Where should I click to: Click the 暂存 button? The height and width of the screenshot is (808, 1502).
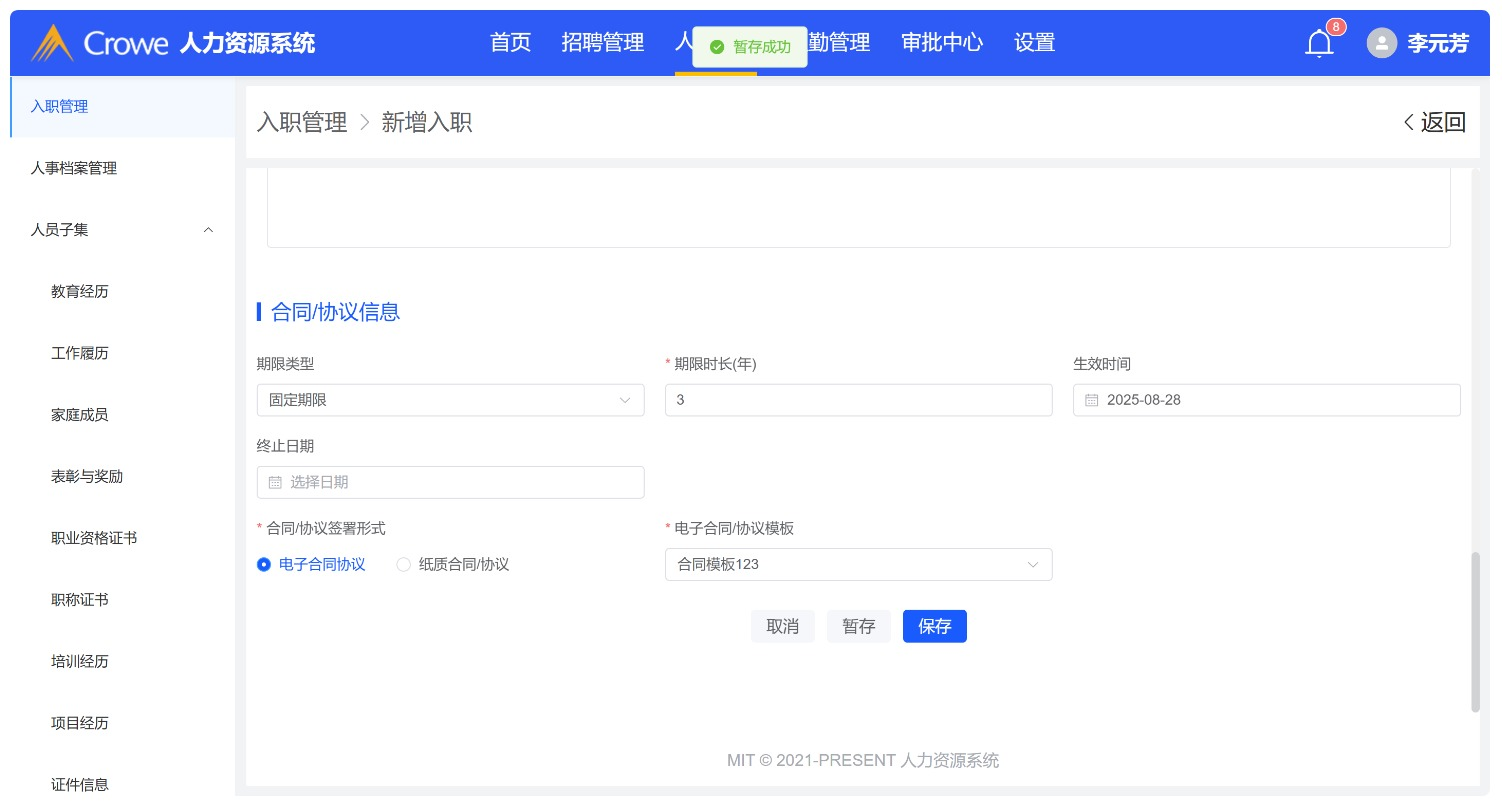click(858, 626)
